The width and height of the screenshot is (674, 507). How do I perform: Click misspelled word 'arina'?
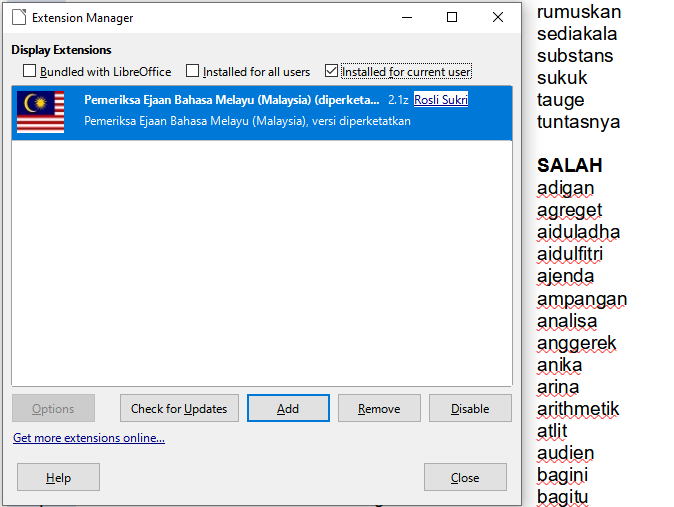(558, 387)
